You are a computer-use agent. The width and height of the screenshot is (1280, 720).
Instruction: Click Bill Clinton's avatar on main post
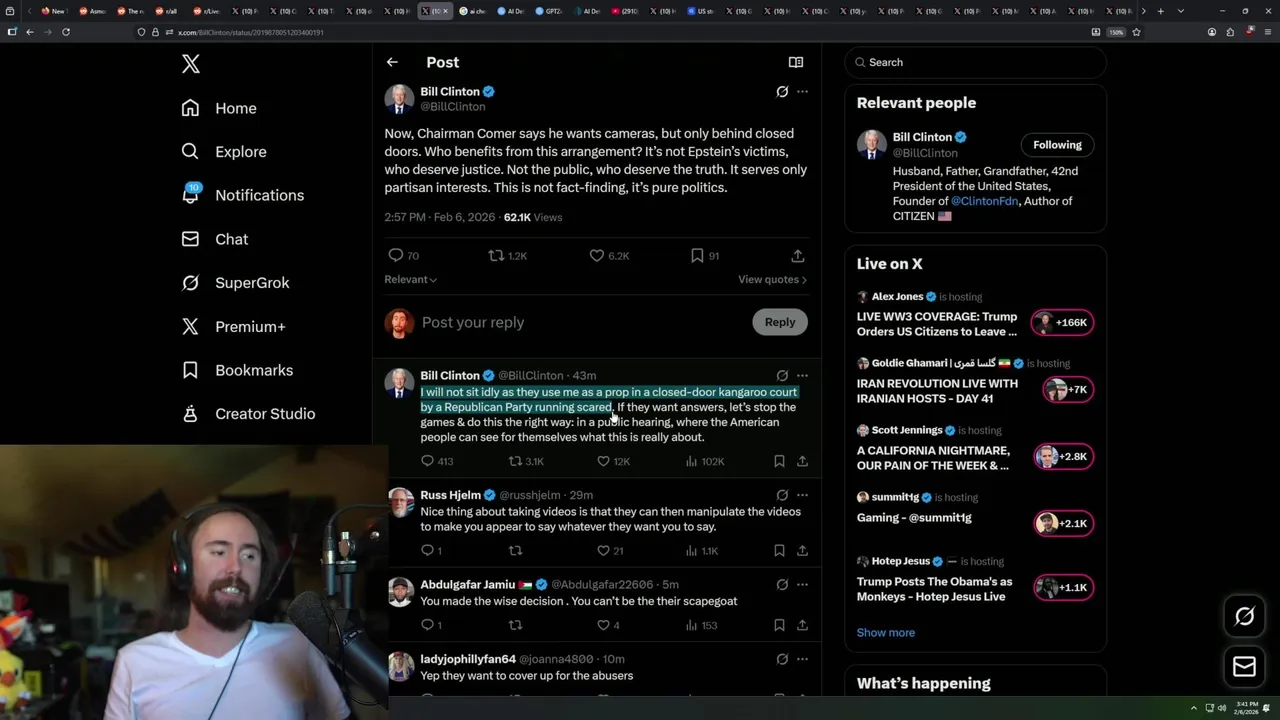coord(399,99)
